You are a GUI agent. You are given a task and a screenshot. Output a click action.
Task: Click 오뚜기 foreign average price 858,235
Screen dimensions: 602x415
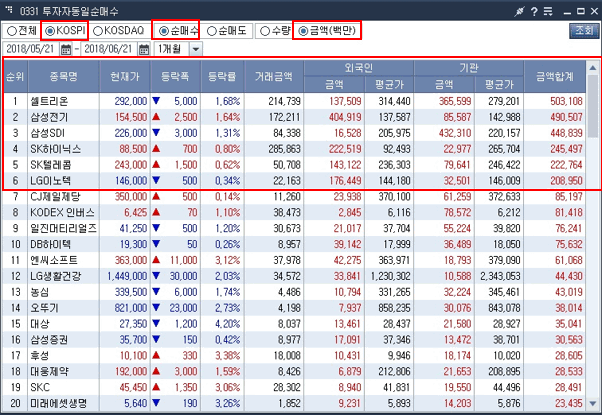coord(394,308)
